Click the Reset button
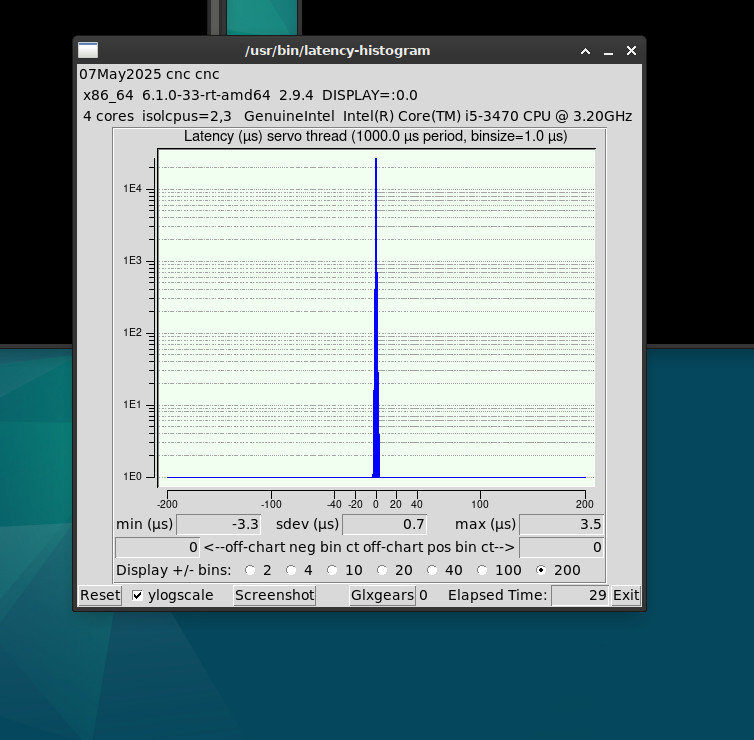Viewport: 754px width, 740px height. [100, 595]
